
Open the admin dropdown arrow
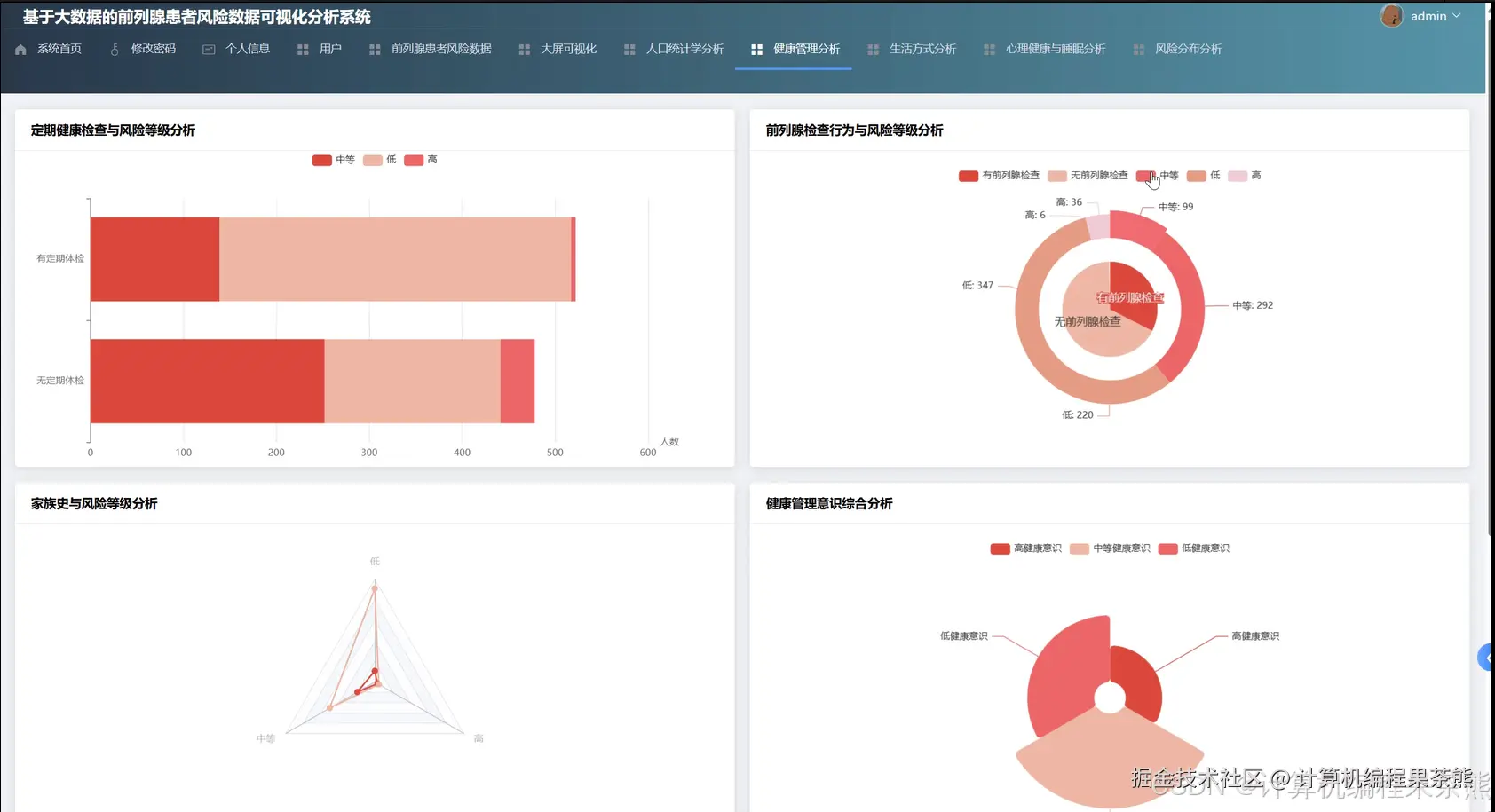[x=1456, y=16]
